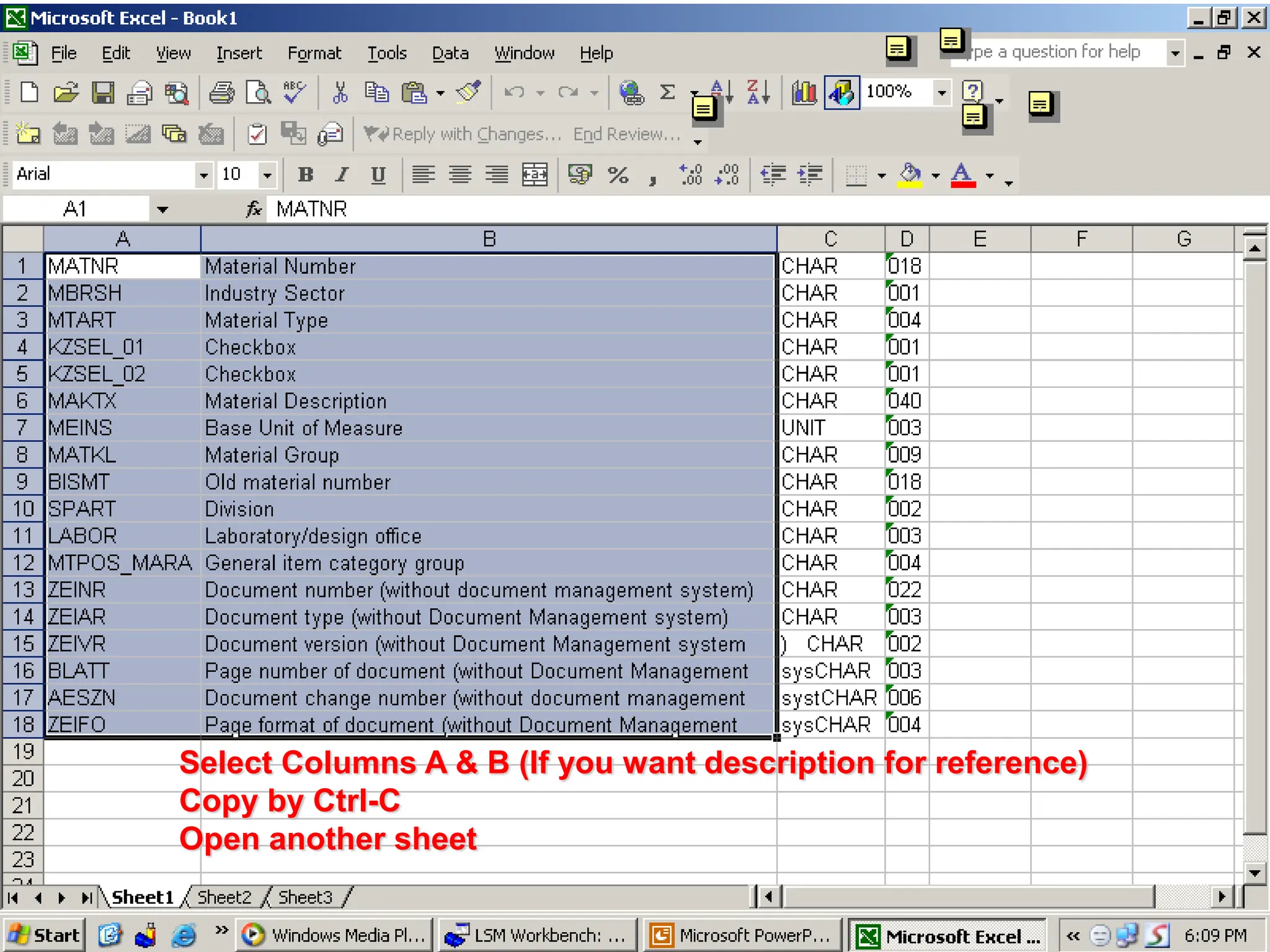Image resolution: width=1270 pixels, height=952 pixels.
Task: Click the Print icon
Action: [x=221, y=93]
